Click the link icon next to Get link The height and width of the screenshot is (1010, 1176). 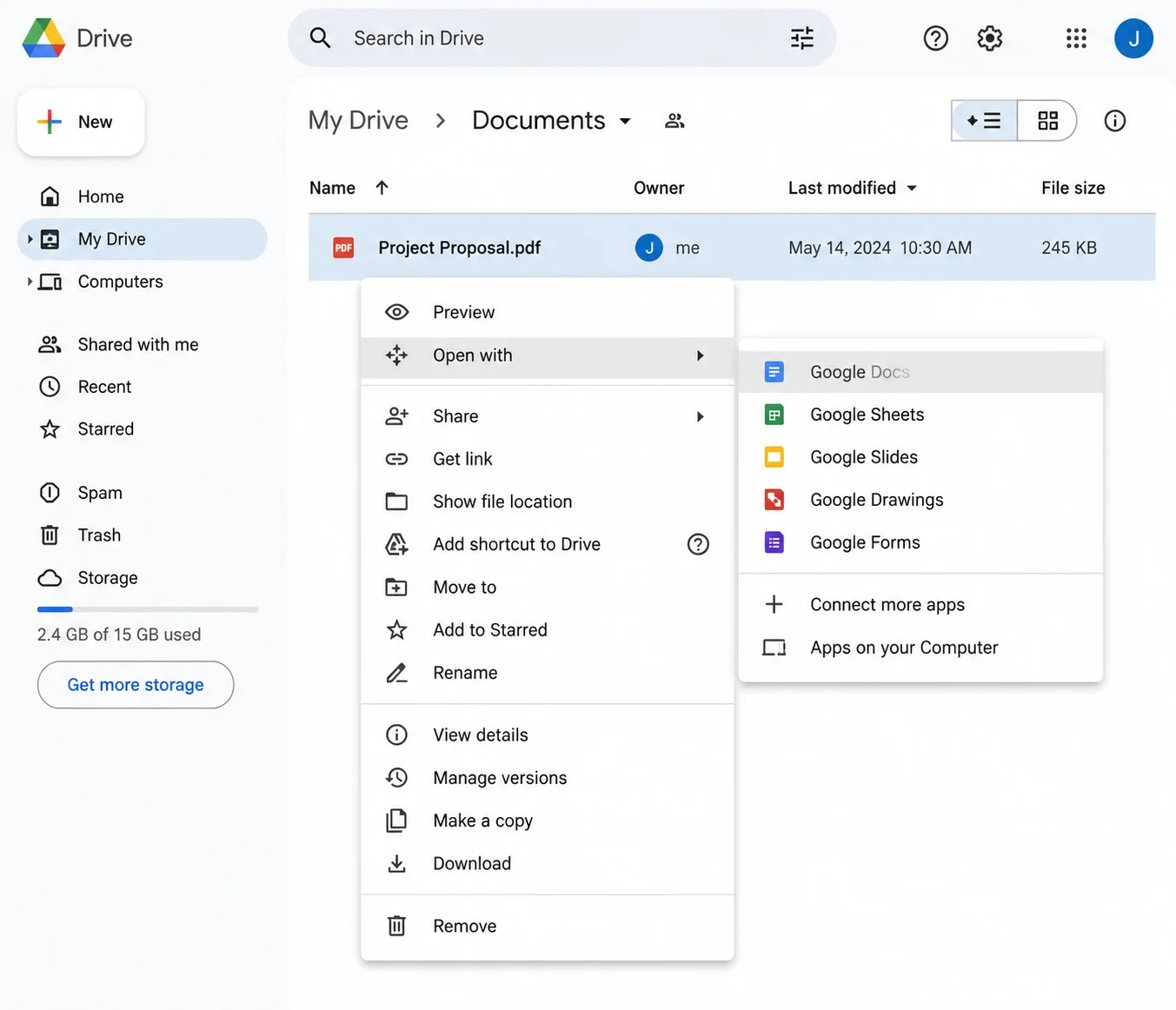pos(396,459)
